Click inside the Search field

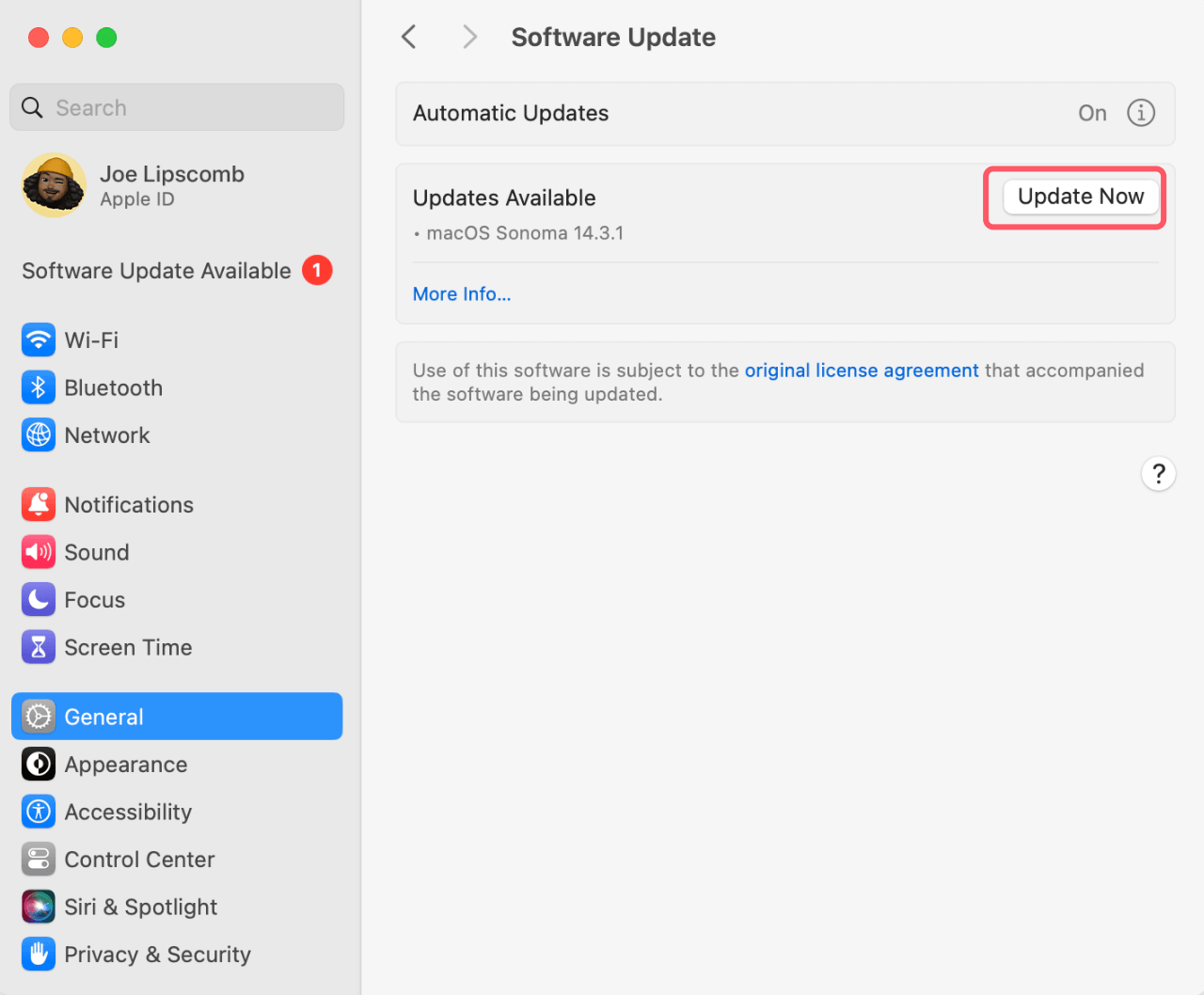pyautogui.click(x=177, y=106)
